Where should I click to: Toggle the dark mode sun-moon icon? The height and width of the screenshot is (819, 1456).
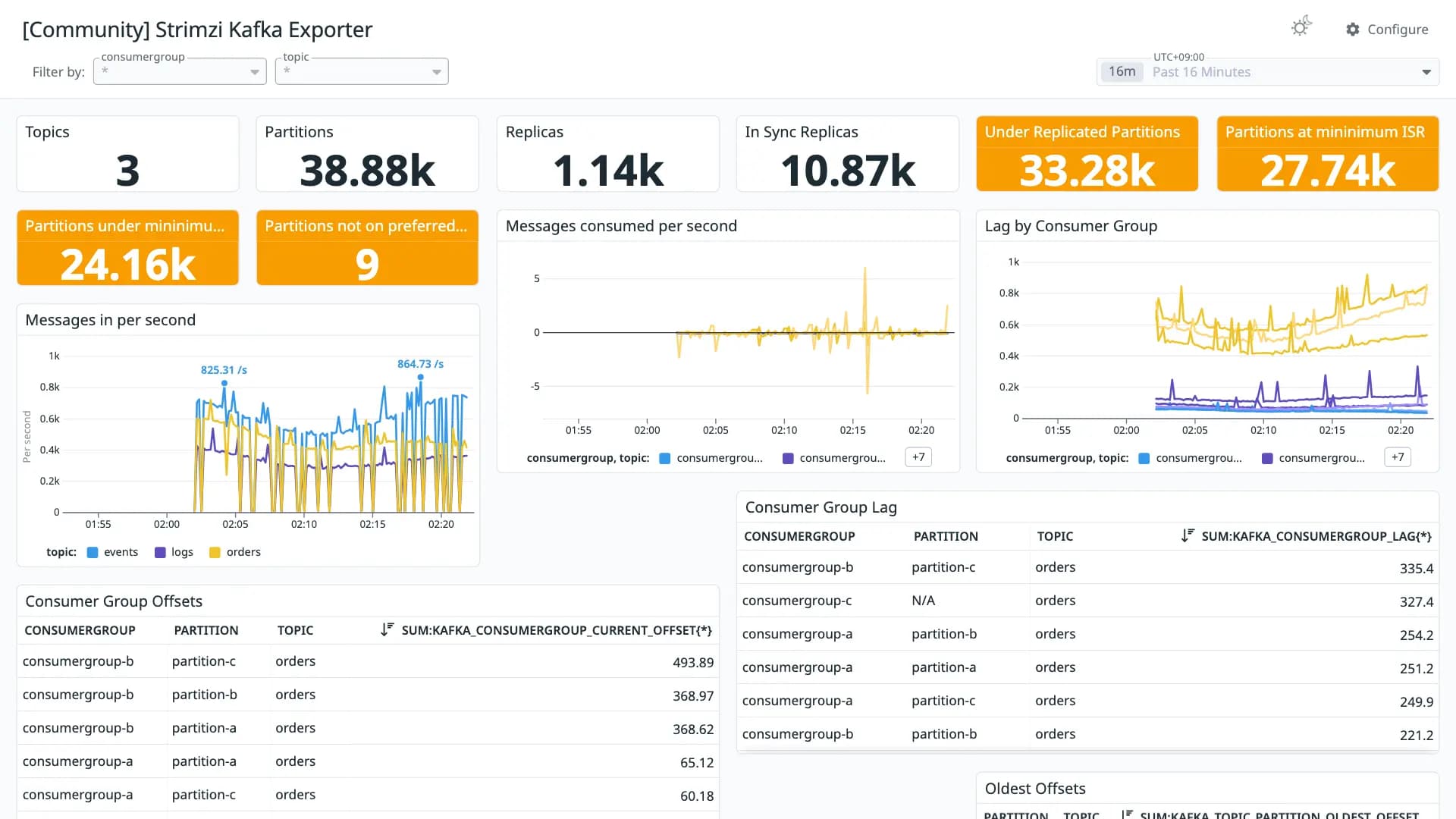pos(1301,27)
